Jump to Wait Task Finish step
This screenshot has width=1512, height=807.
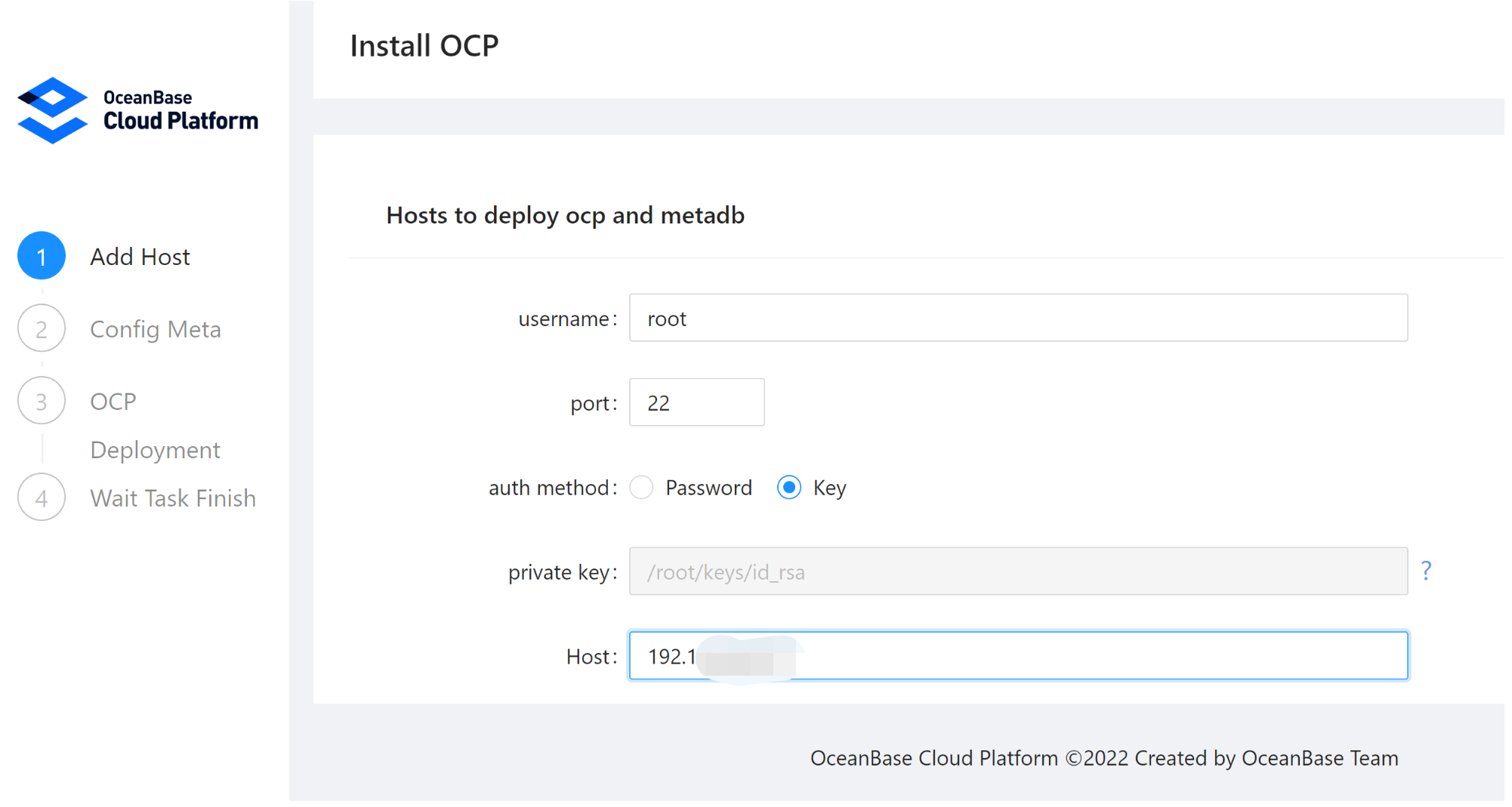[173, 498]
